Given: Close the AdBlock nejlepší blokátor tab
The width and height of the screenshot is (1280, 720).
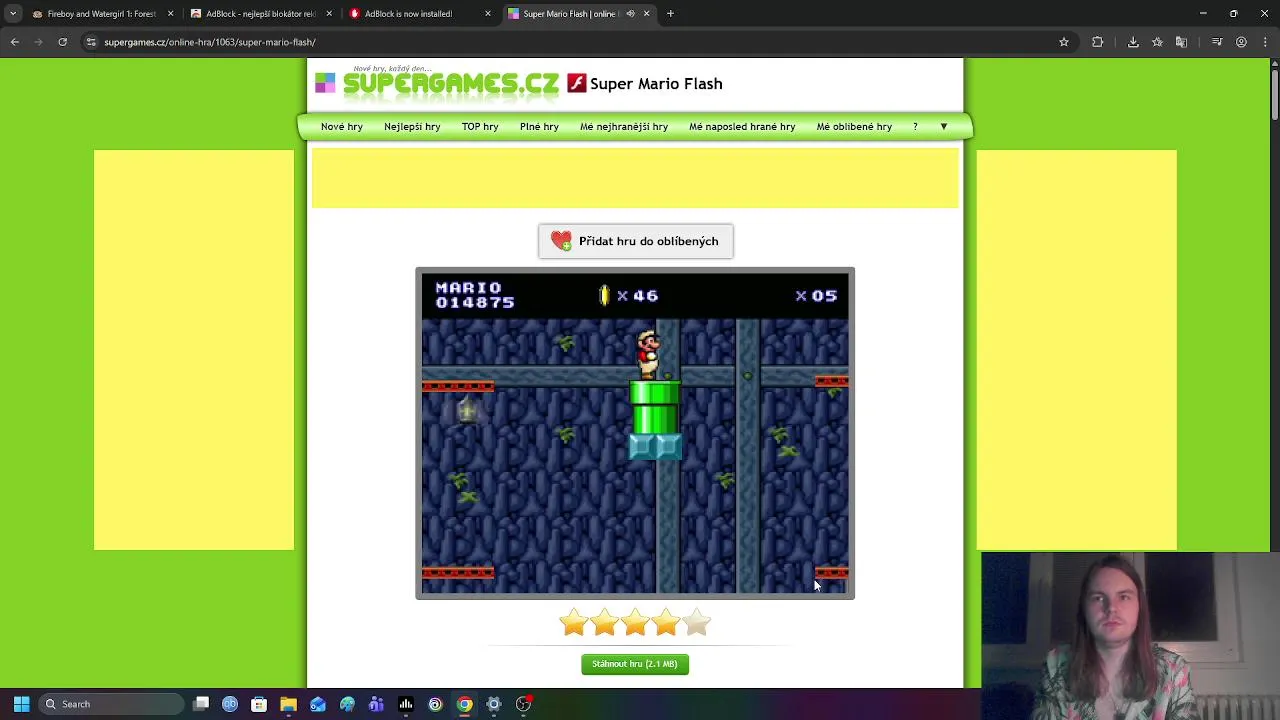Looking at the screenshot, I should [329, 14].
